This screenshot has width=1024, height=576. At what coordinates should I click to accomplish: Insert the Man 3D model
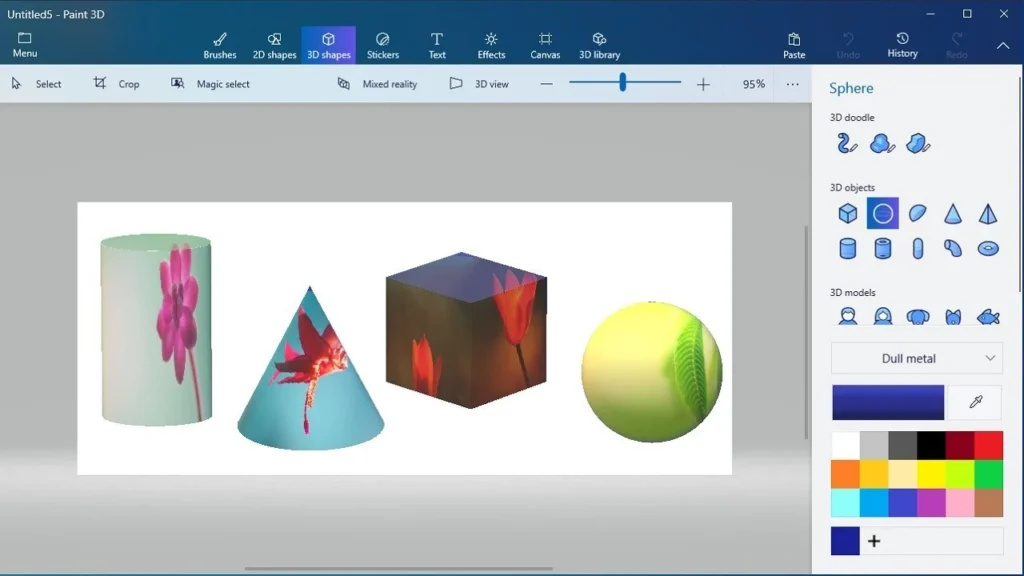click(848, 317)
